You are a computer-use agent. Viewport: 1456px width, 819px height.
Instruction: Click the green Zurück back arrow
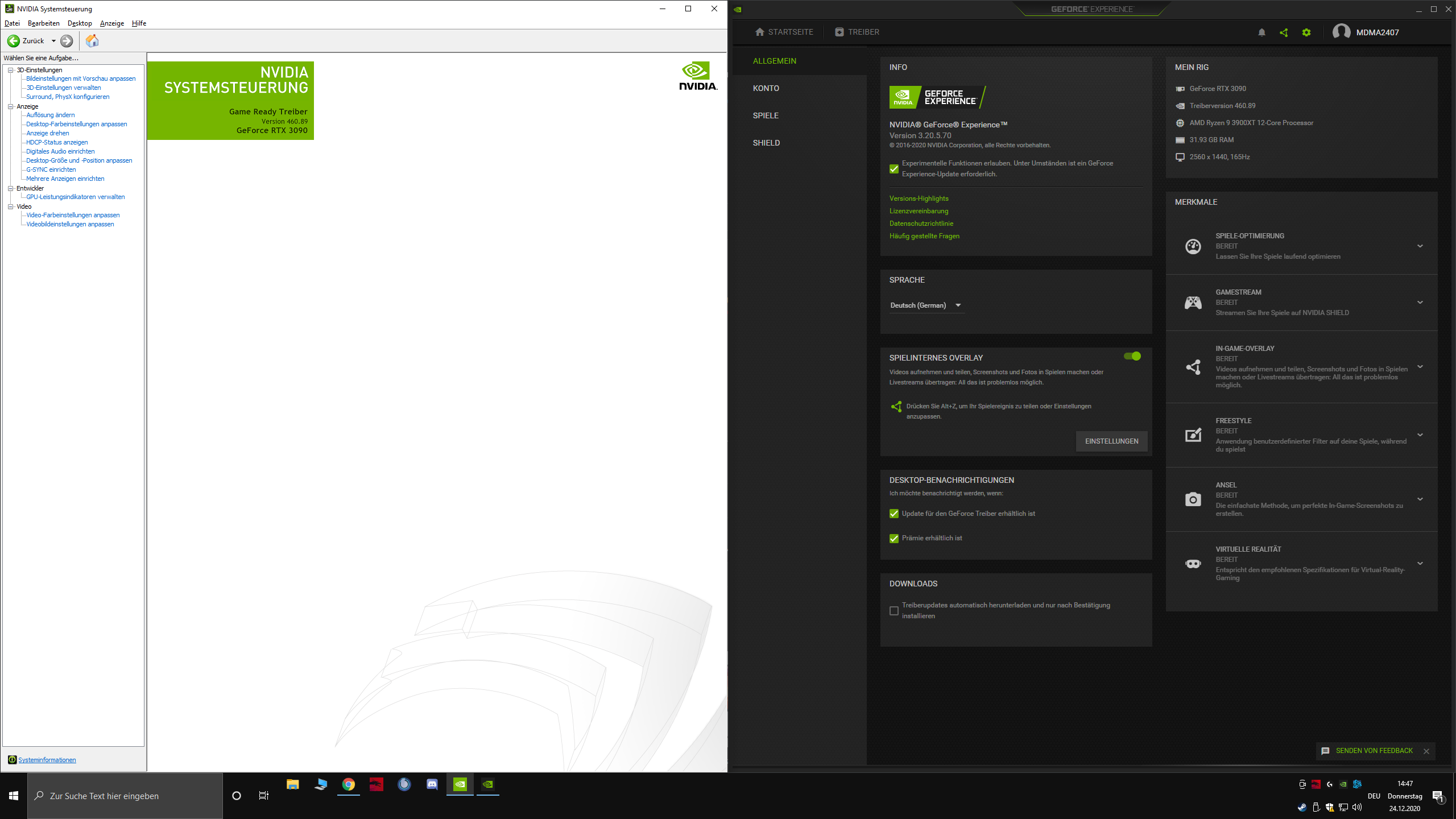(x=14, y=41)
